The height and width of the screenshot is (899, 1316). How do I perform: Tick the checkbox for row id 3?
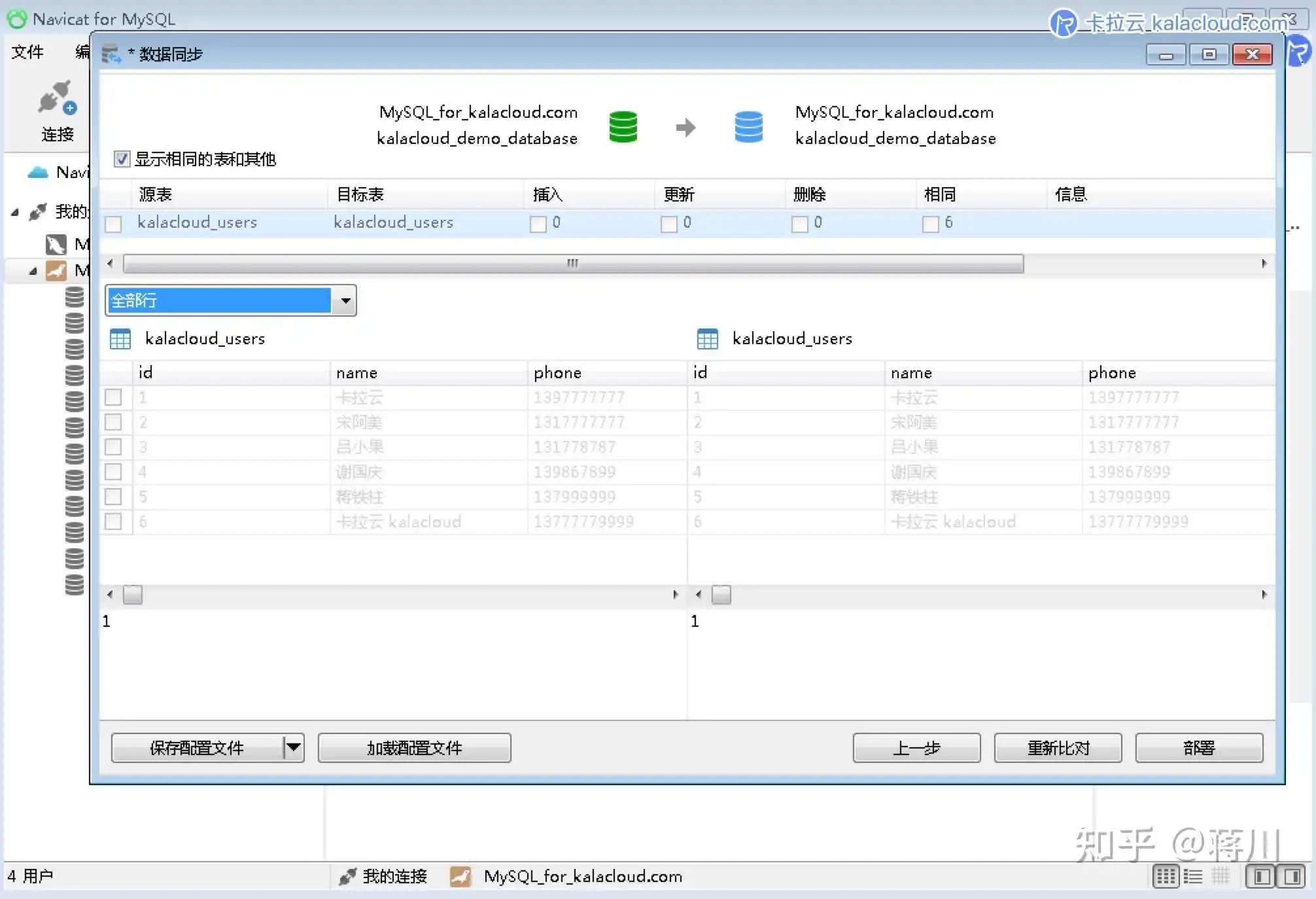coord(113,447)
